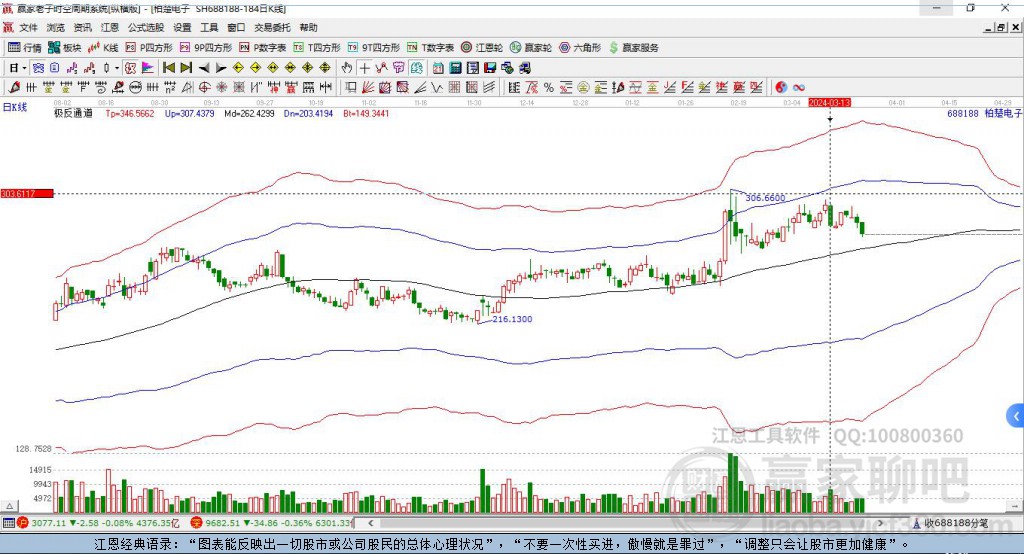Open the 9T四方形 tool
The height and width of the screenshot is (554, 1024).
tap(374, 48)
